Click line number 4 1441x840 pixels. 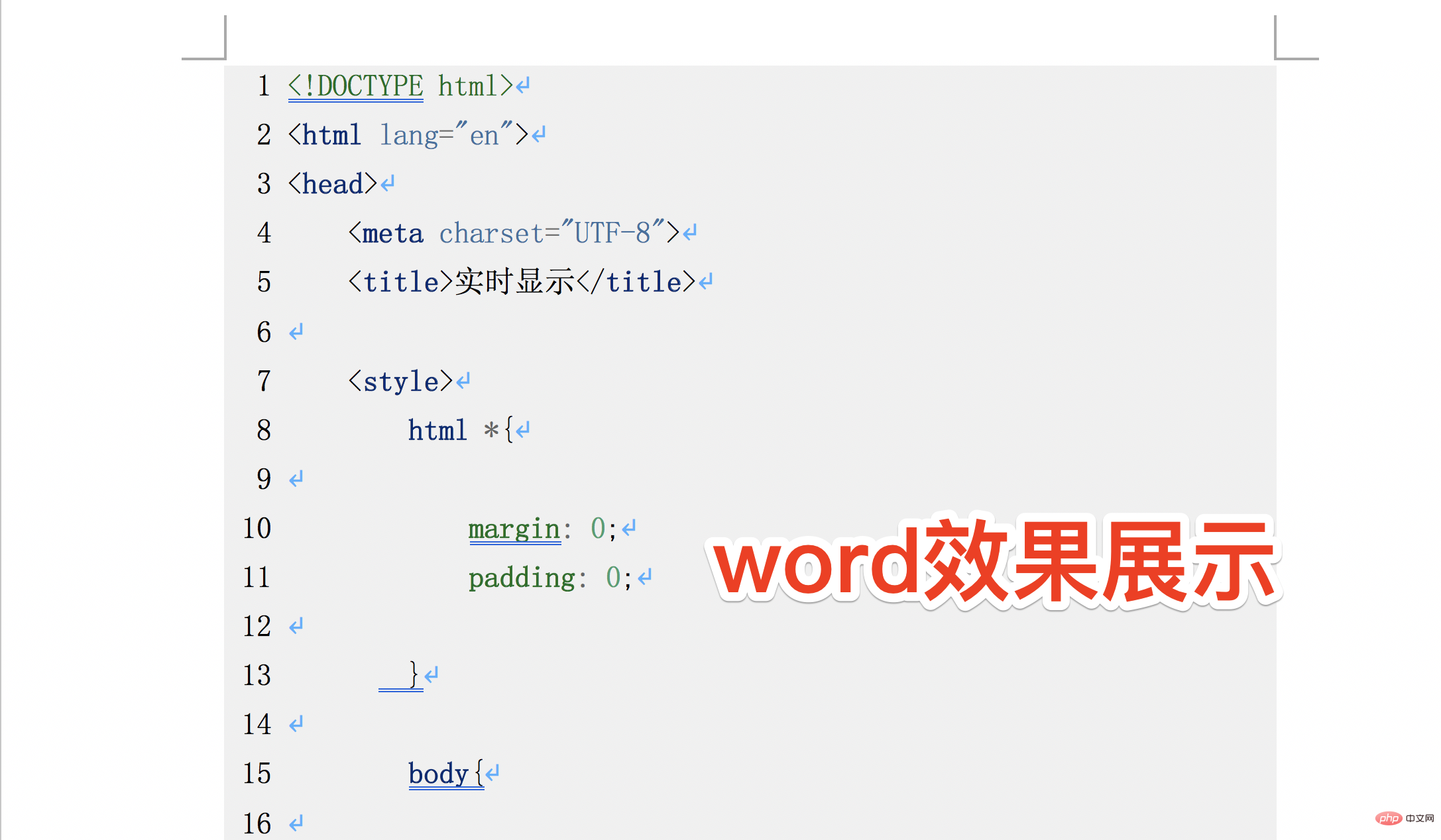tap(264, 233)
